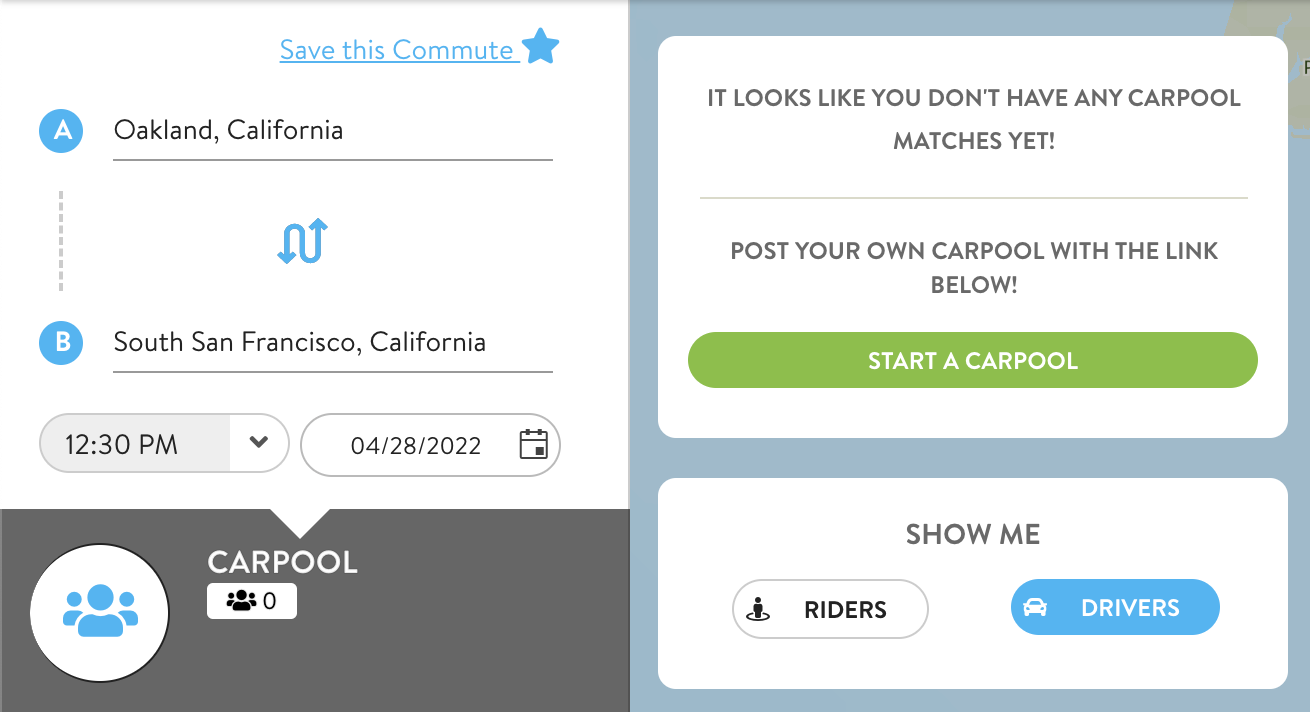Click the Start a Carpool button
The height and width of the screenshot is (712, 1310).
[x=972, y=360]
